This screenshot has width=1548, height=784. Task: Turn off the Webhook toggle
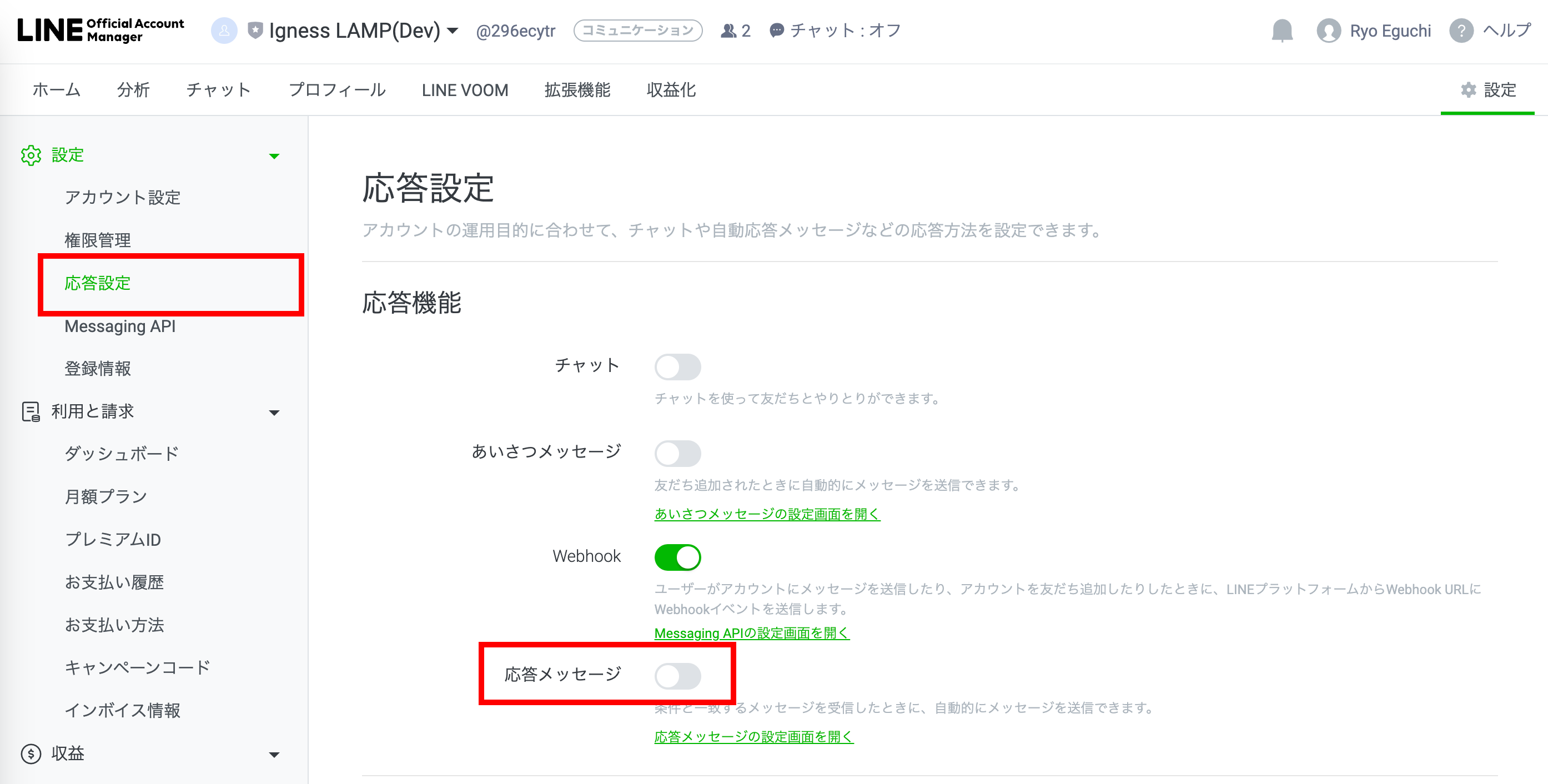tap(677, 557)
